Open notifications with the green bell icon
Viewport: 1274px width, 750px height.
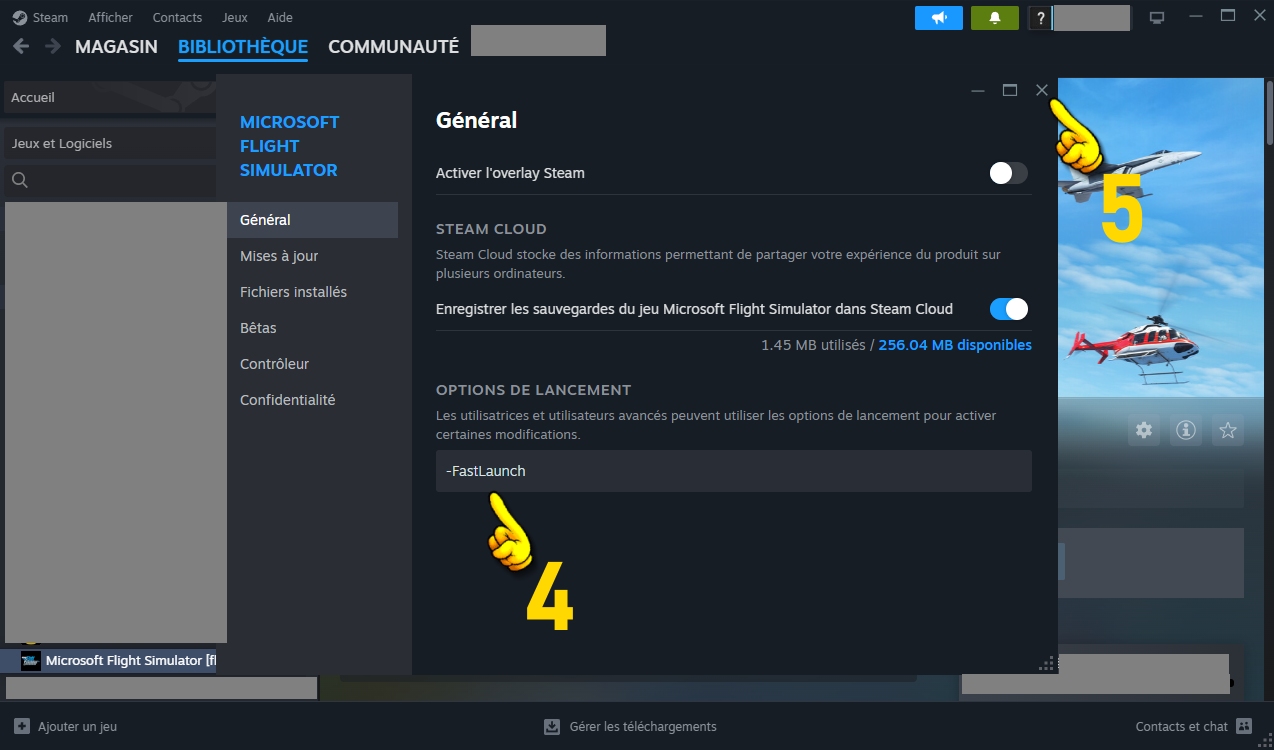point(995,18)
